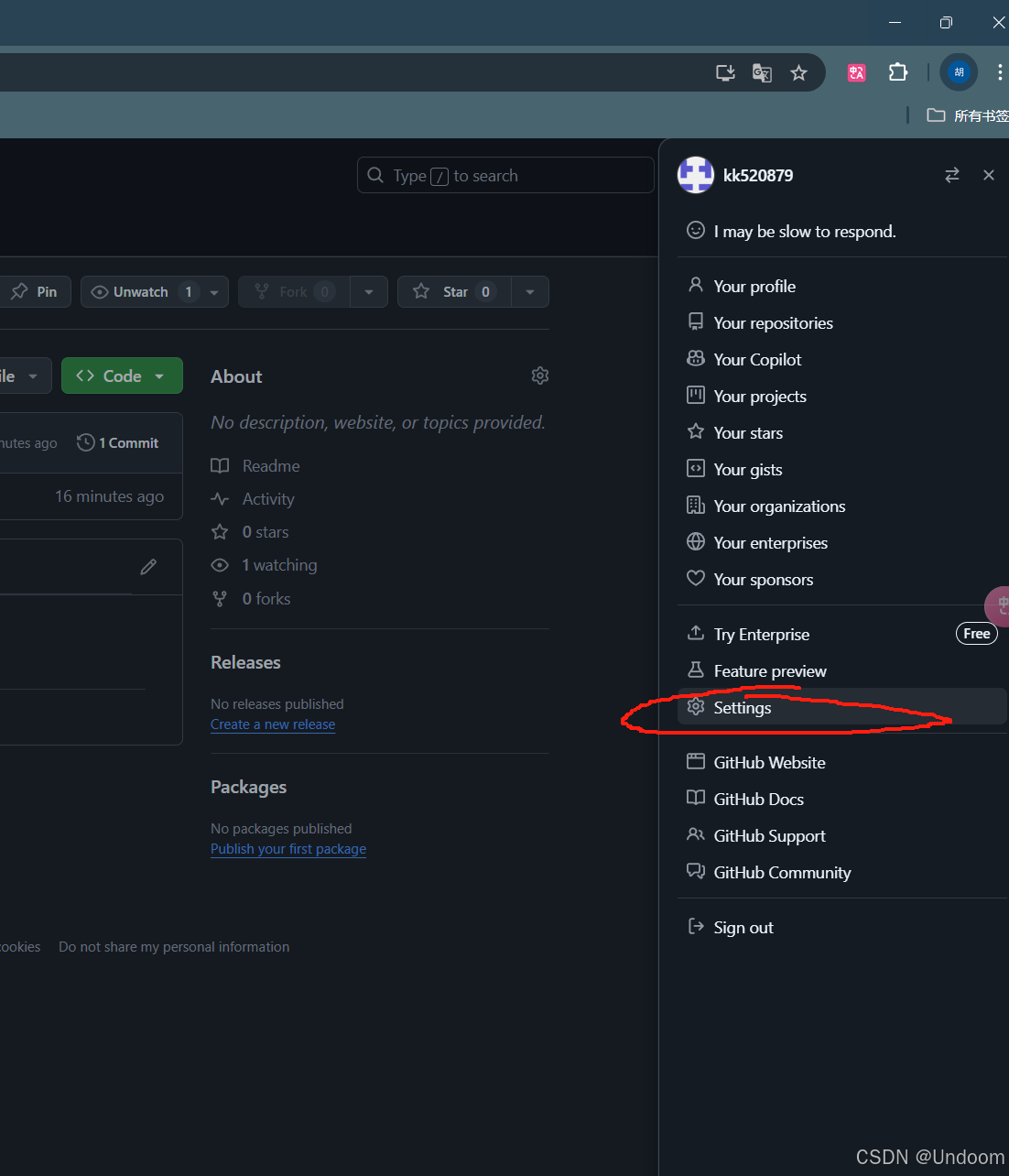Open Settings in the user menu
This screenshot has width=1009, height=1176.
(x=841, y=707)
